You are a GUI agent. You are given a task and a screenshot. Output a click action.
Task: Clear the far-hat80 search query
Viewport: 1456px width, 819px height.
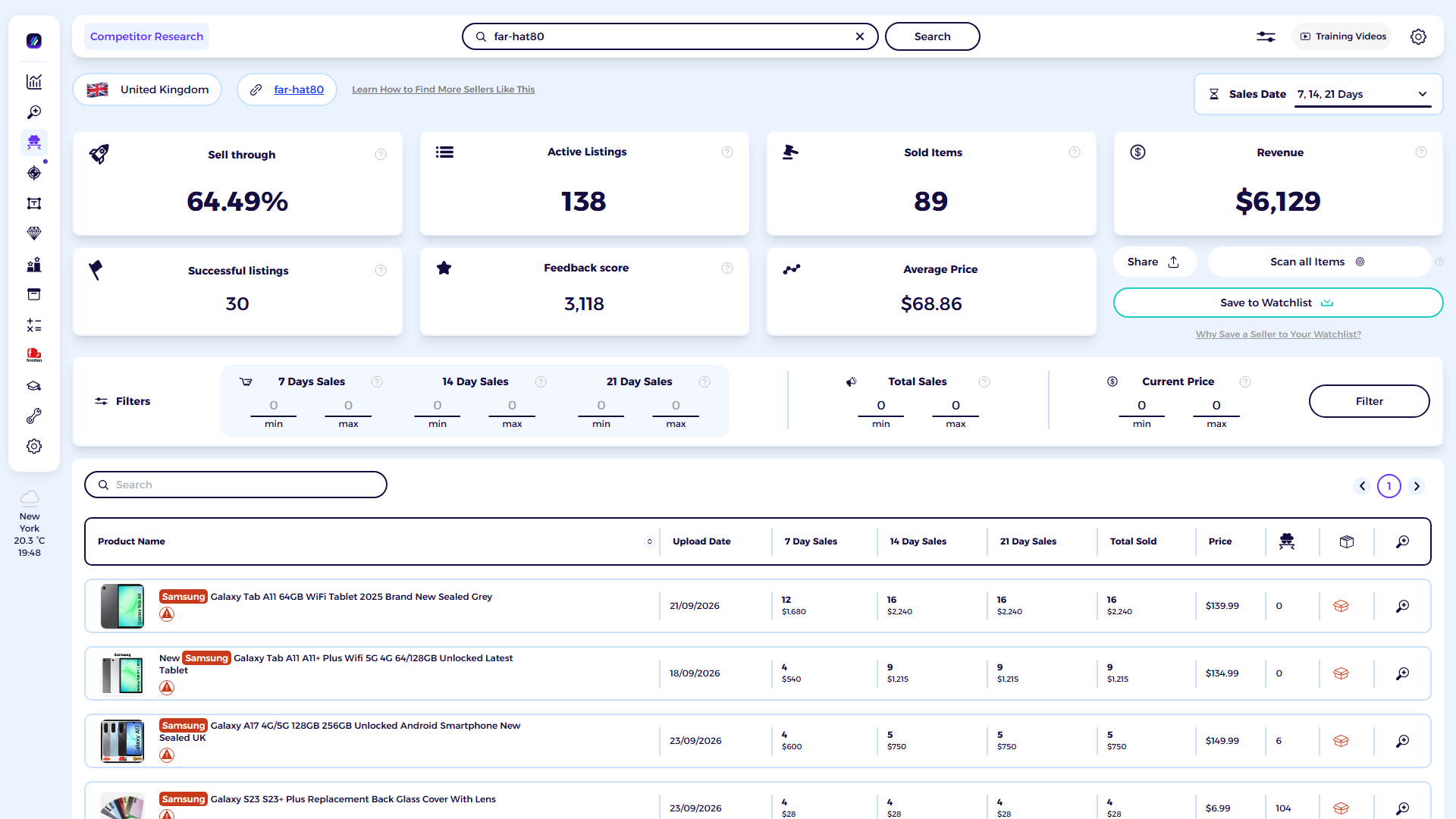[x=860, y=36]
